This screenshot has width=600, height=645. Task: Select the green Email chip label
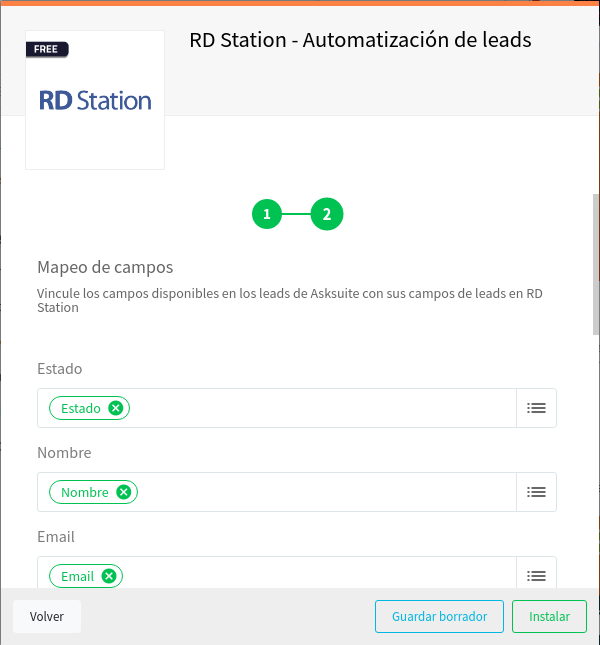pyautogui.click(x=77, y=576)
